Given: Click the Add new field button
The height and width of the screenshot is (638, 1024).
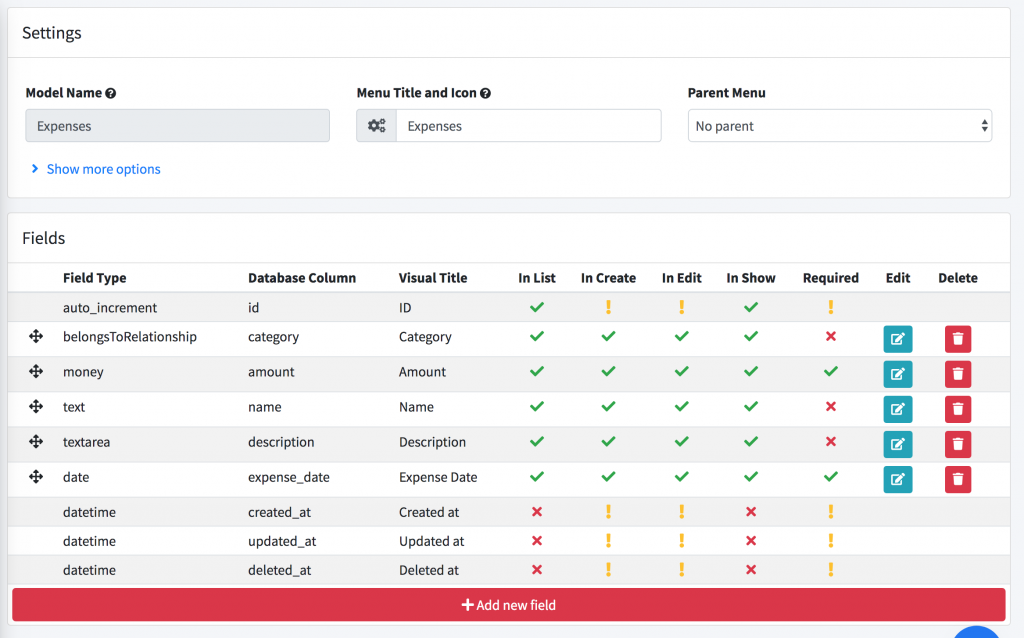Looking at the screenshot, I should [511, 604].
